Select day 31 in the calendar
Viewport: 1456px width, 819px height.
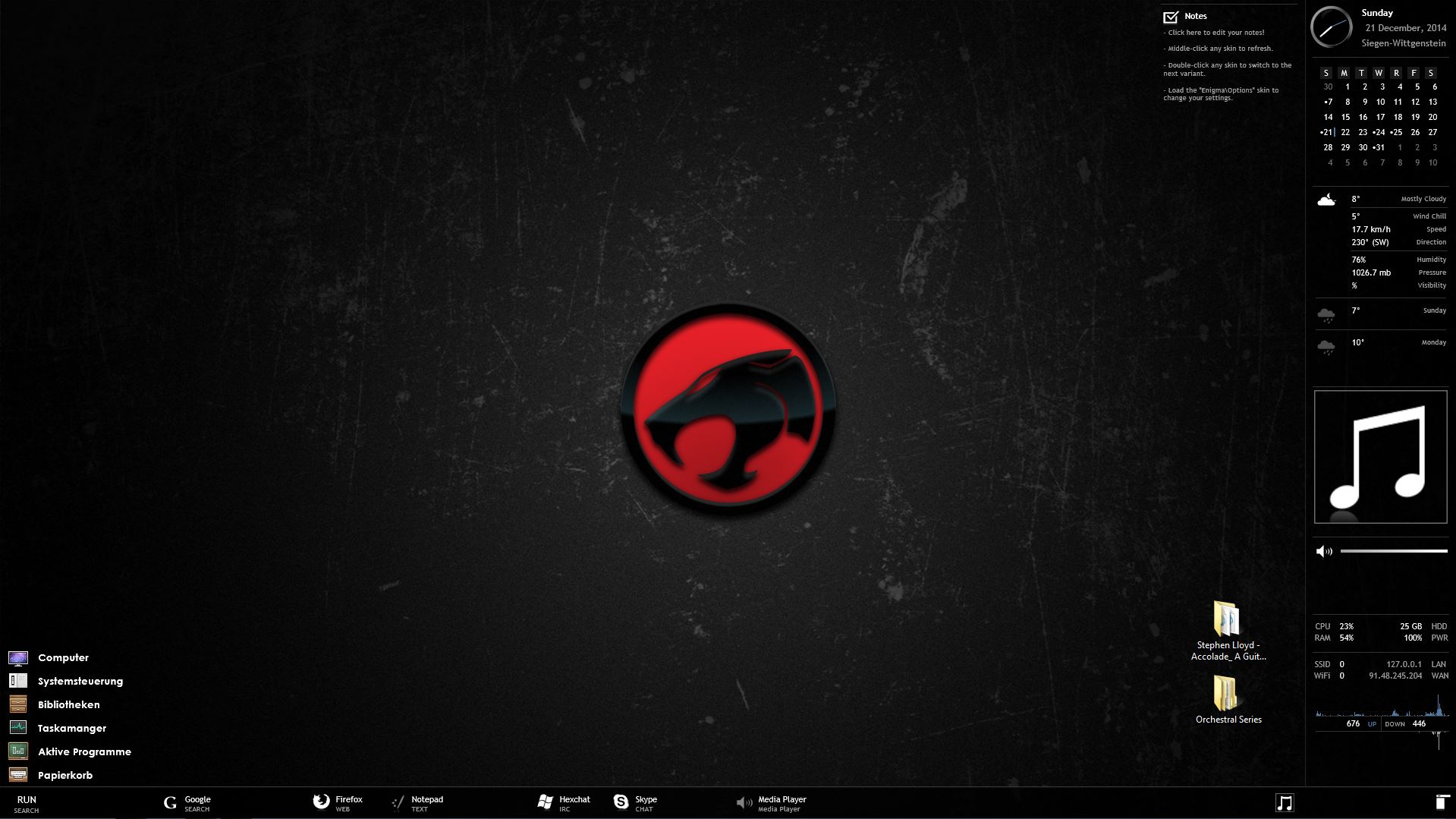[x=1379, y=147]
